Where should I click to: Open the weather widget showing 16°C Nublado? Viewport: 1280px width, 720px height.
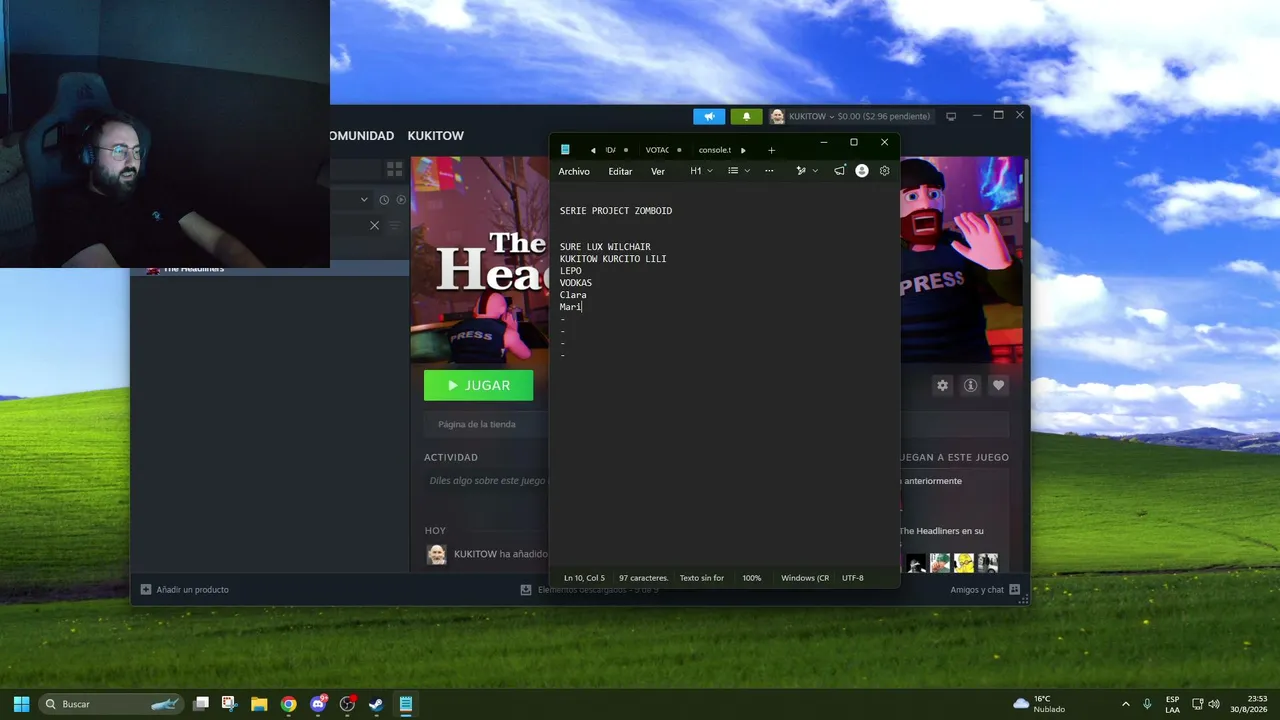tap(1039, 704)
